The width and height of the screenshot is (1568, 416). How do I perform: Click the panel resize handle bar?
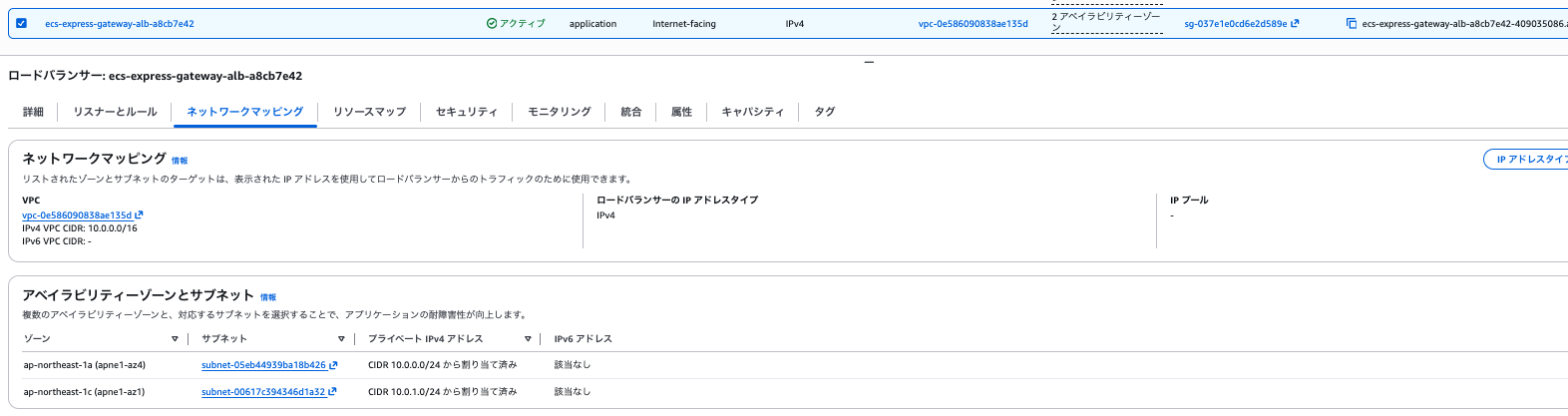click(869, 63)
